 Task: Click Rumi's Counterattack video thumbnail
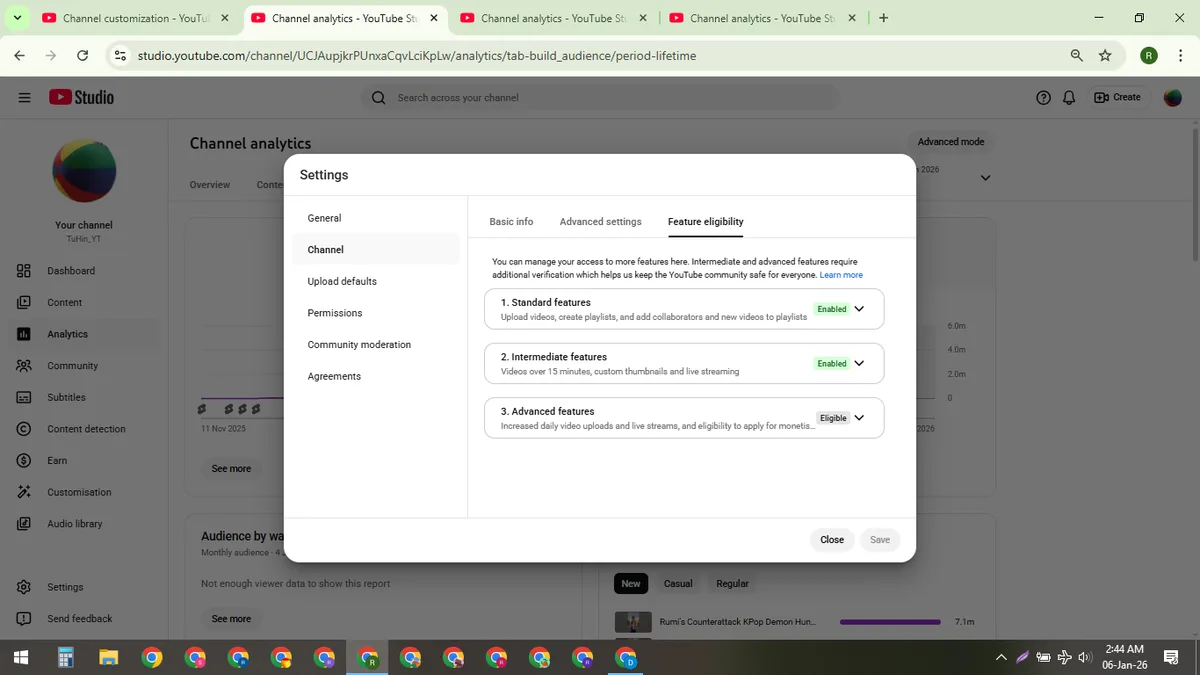pyautogui.click(x=633, y=622)
